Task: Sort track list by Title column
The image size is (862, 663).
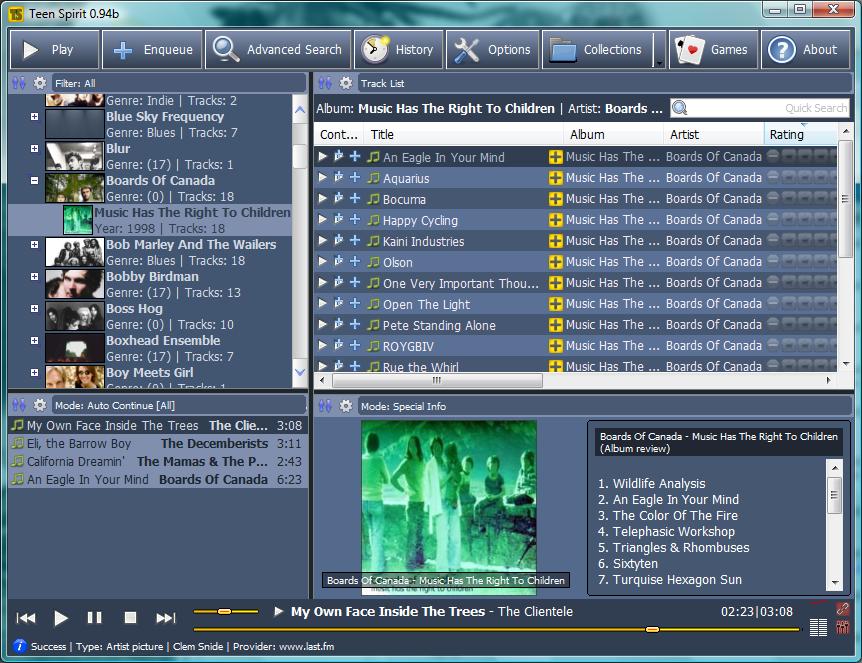Action: click(465, 135)
